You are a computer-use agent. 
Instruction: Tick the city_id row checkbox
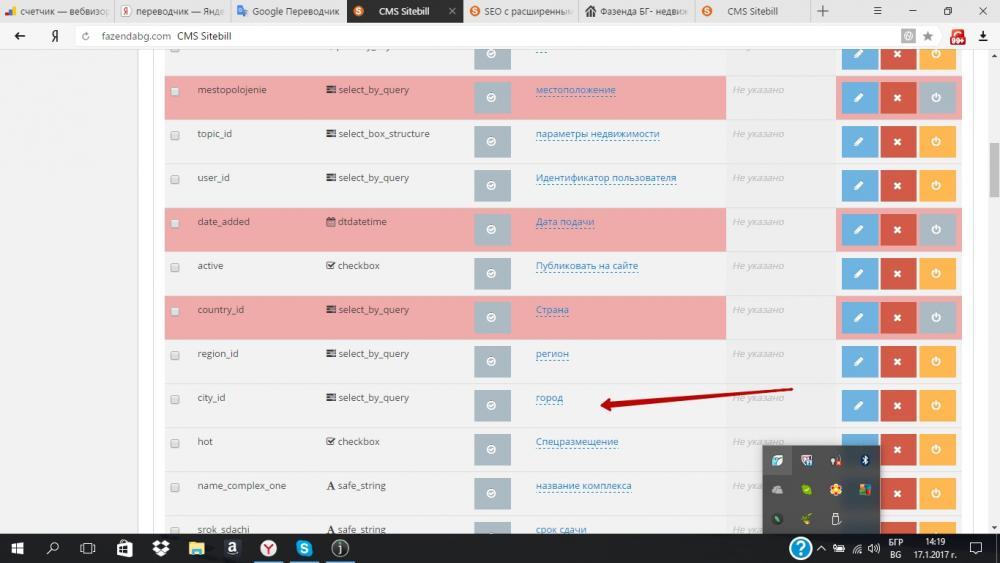175,399
